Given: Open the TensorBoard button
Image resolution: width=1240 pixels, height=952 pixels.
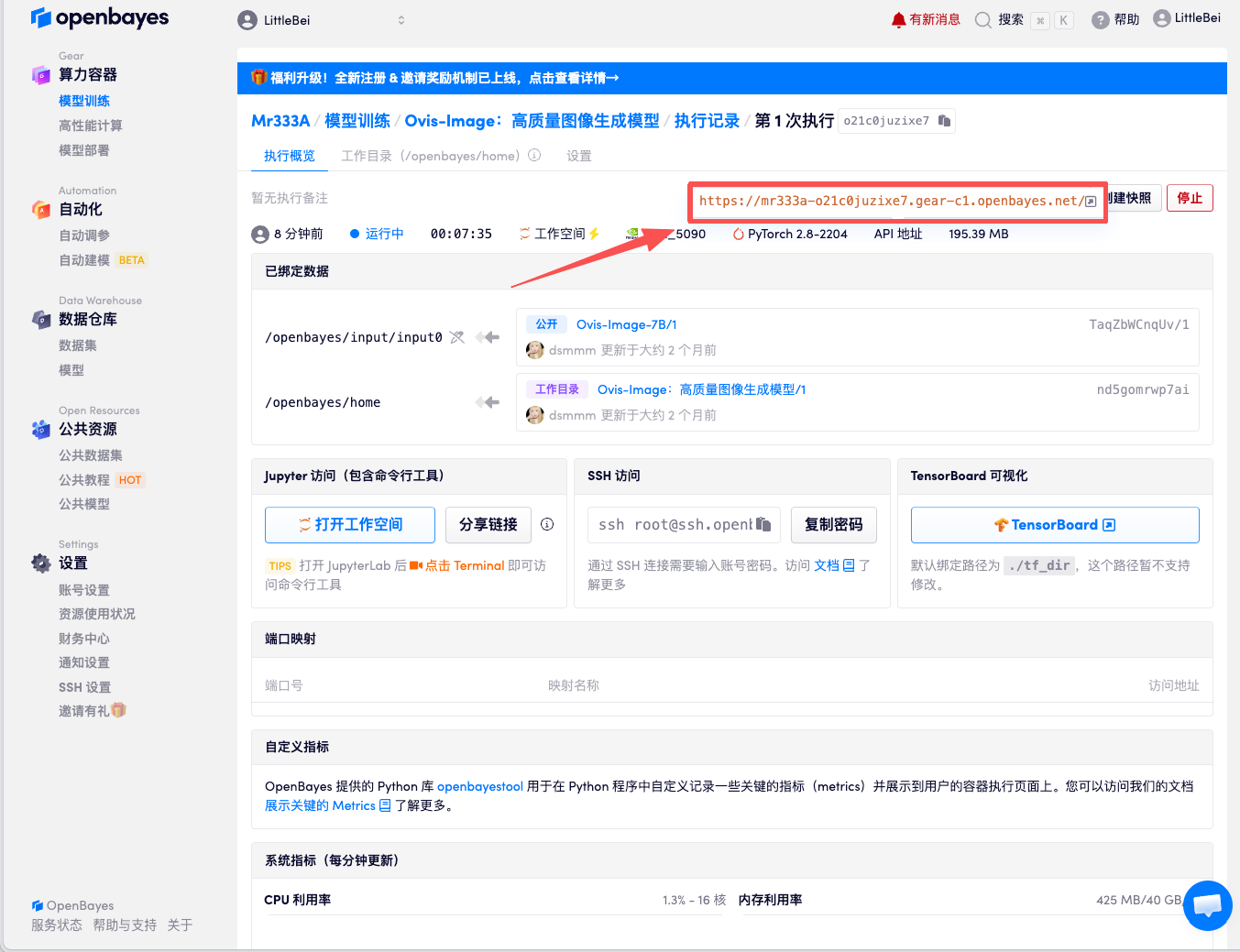Looking at the screenshot, I should (x=1055, y=525).
